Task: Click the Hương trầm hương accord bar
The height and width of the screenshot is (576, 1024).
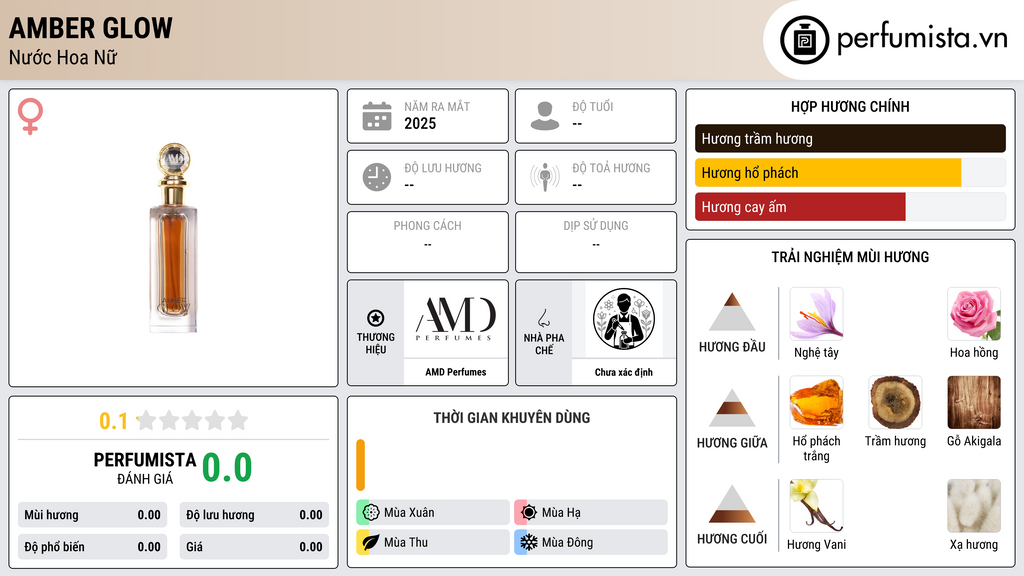Action: point(850,138)
